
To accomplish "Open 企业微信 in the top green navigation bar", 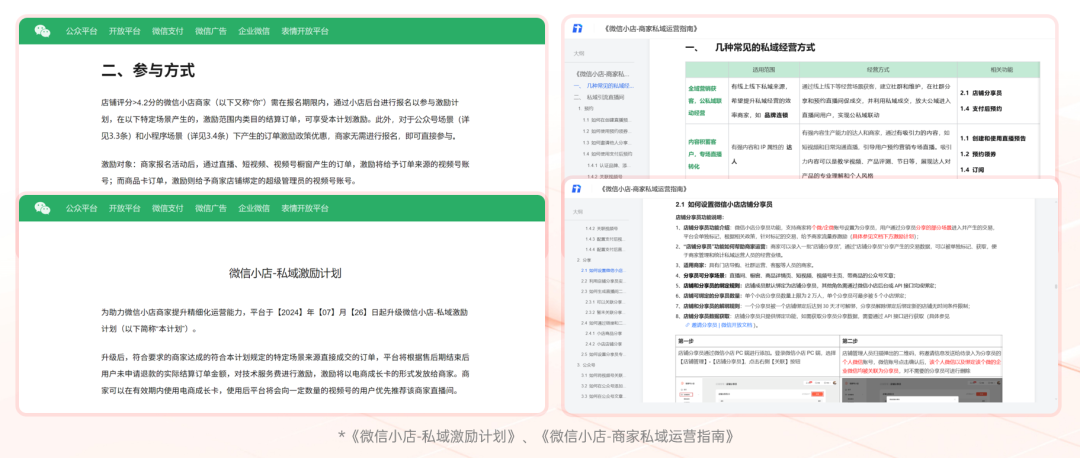I will click(254, 31).
